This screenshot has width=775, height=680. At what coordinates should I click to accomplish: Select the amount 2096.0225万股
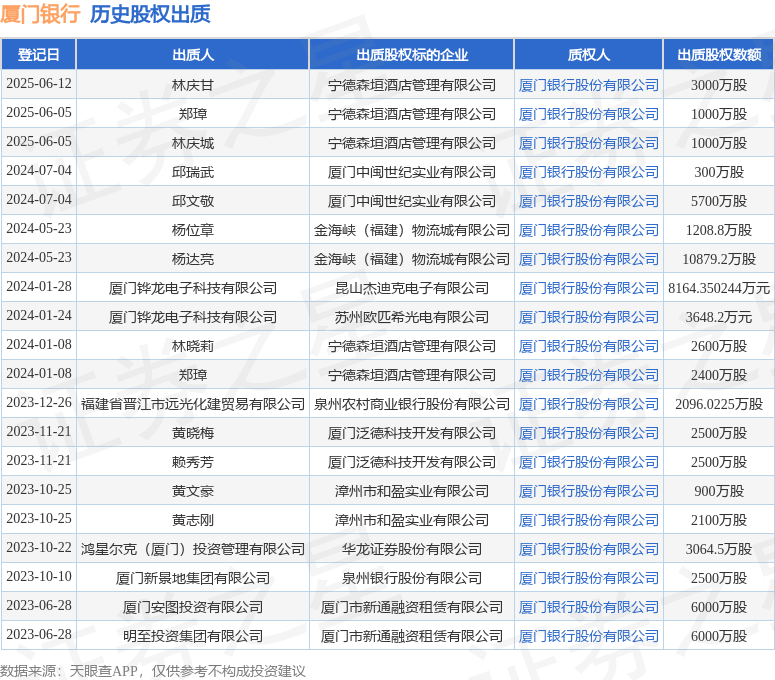pos(719,404)
